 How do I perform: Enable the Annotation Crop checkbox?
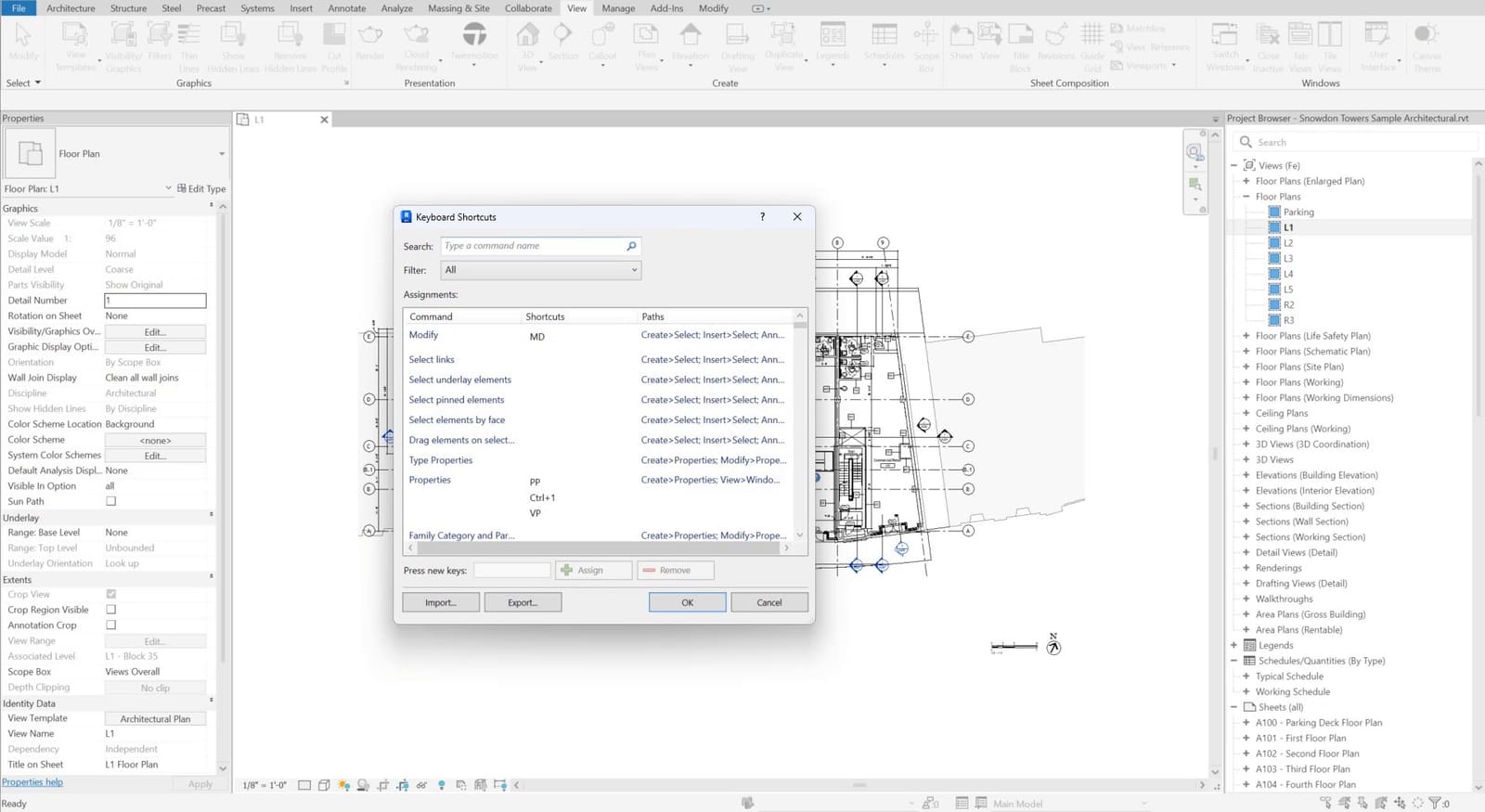coord(110,625)
